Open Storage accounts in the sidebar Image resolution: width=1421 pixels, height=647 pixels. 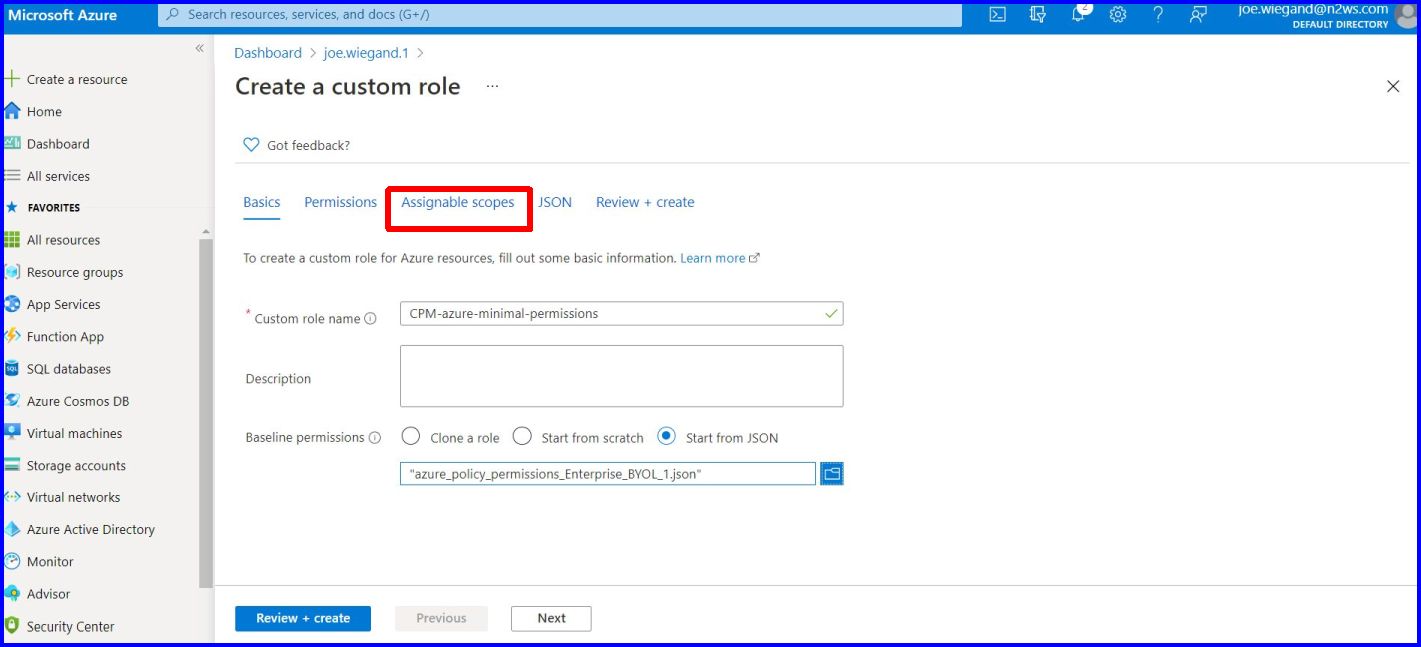pyautogui.click(x=76, y=465)
